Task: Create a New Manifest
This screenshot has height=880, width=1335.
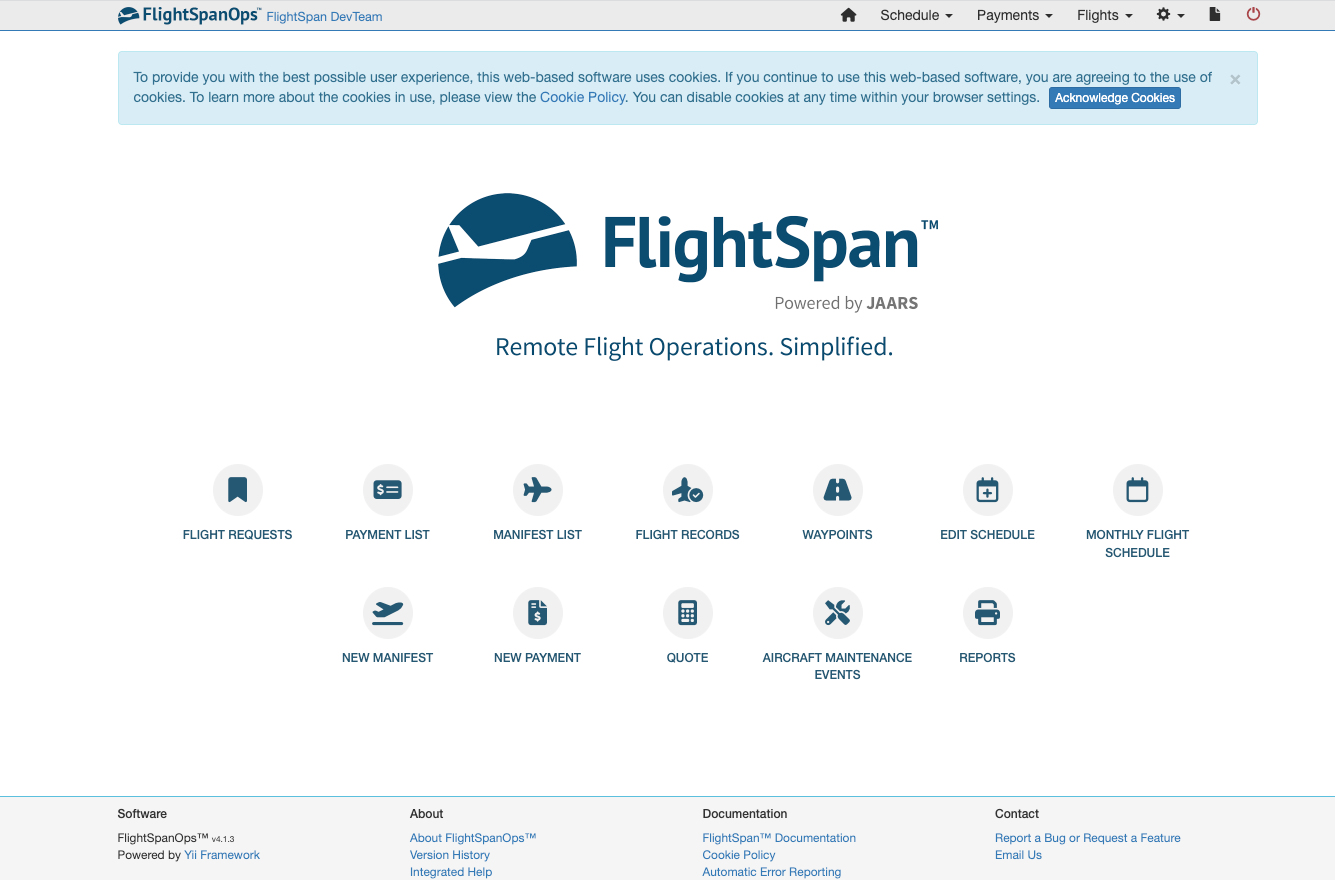Action: pos(387,612)
